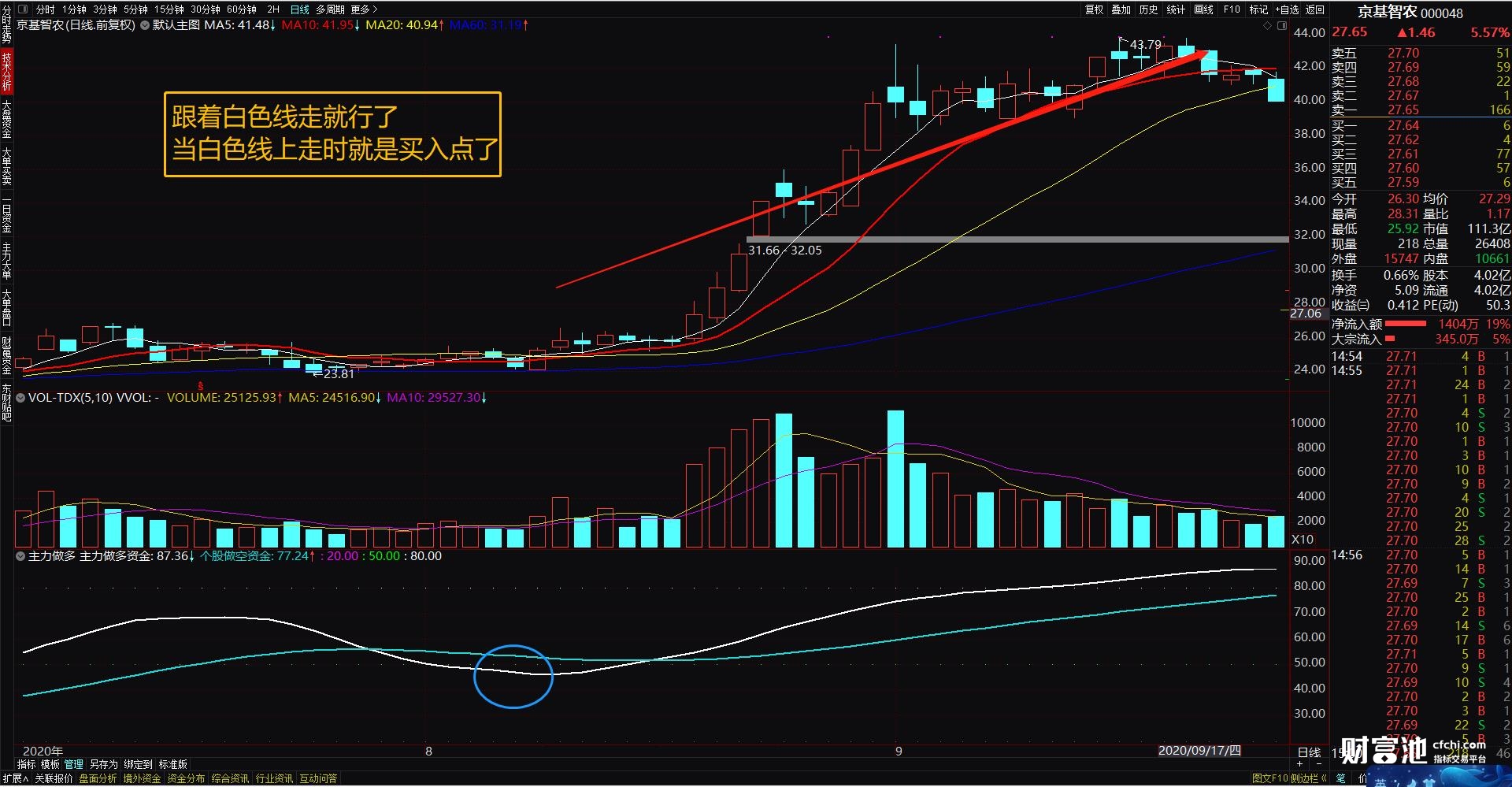Switch to 5分钟 period

(136, 9)
